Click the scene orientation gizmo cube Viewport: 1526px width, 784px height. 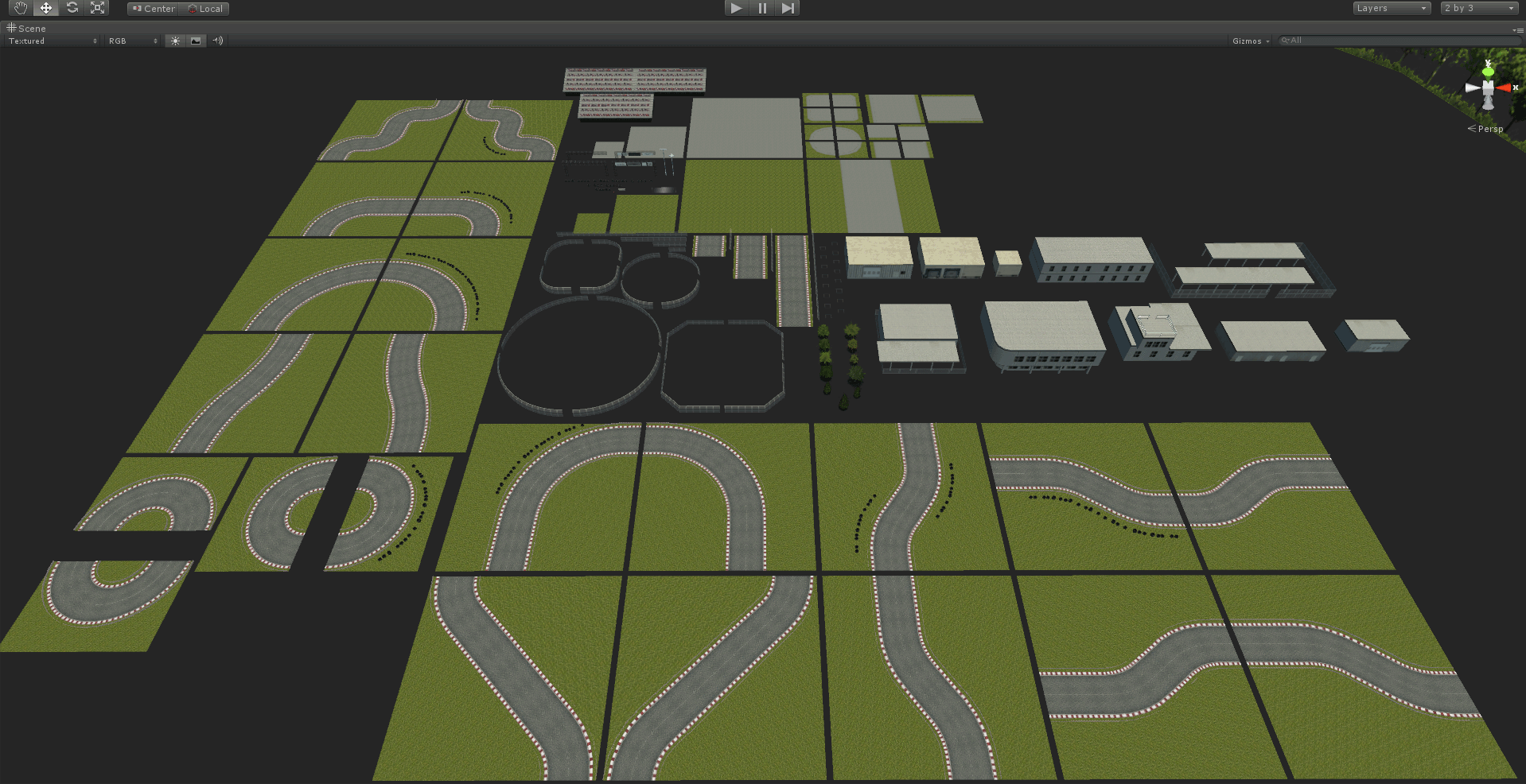pyautogui.click(x=1488, y=87)
